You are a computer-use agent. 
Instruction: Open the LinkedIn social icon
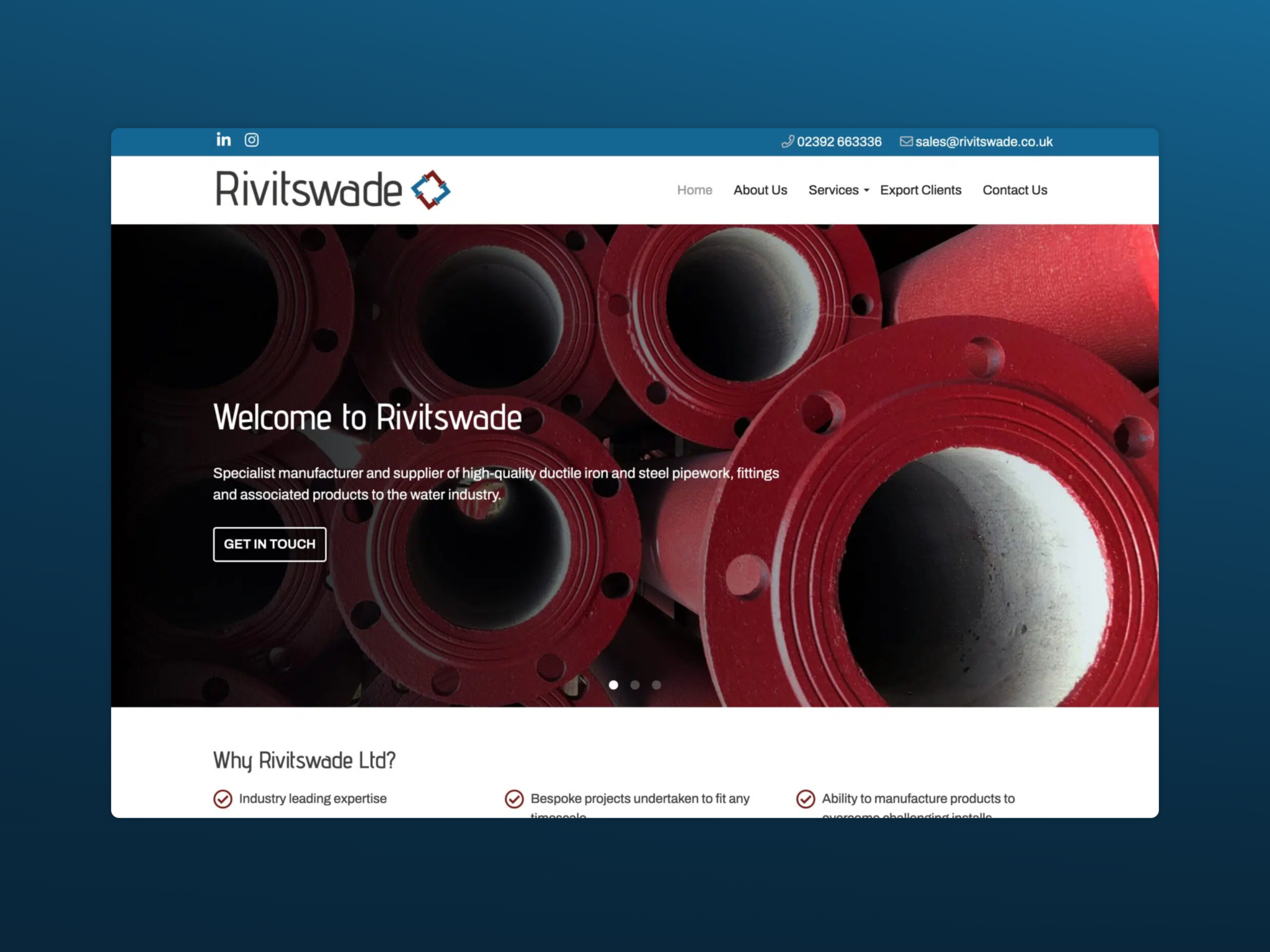coord(223,140)
